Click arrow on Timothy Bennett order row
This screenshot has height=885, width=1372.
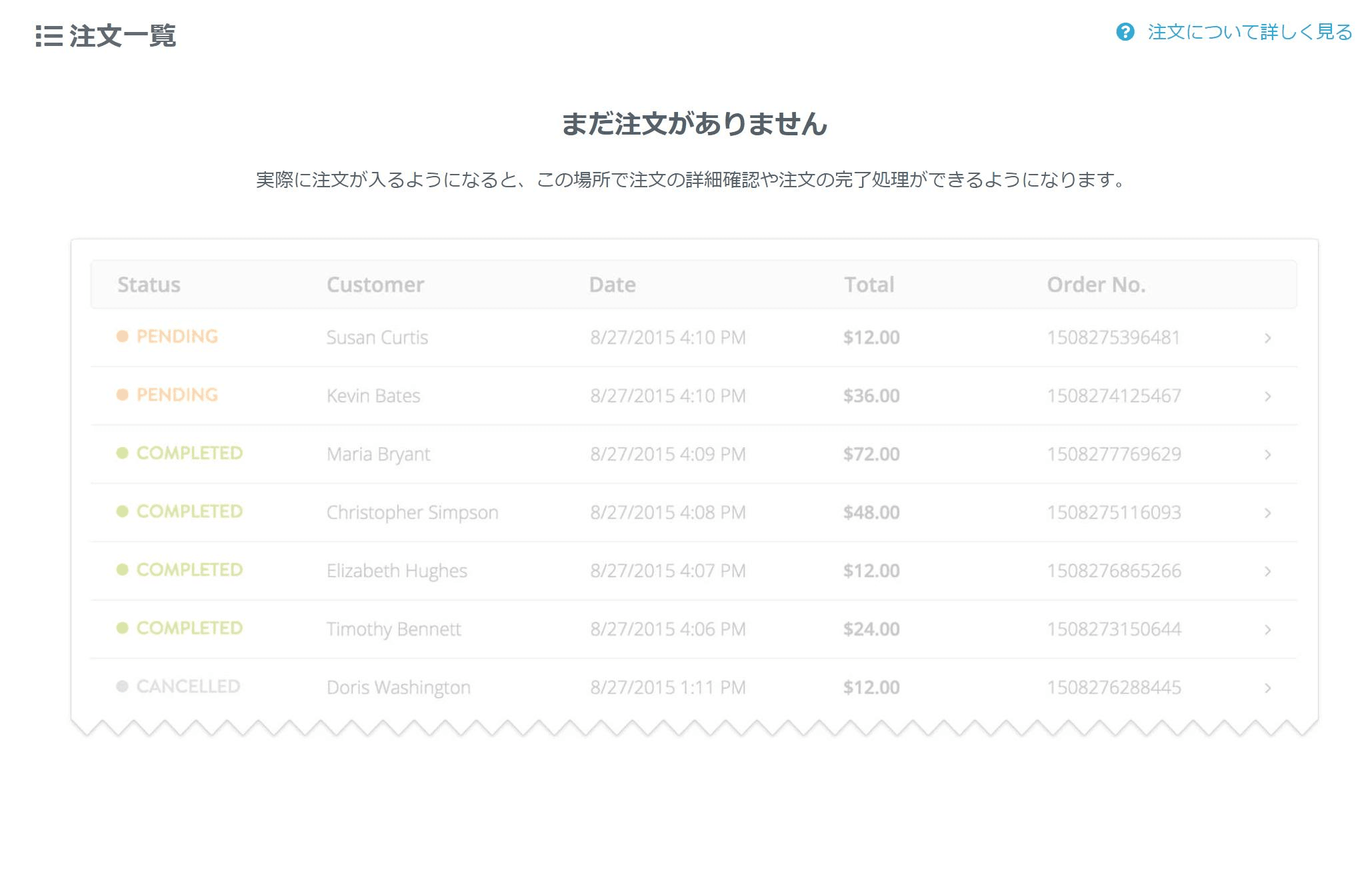(x=1267, y=630)
